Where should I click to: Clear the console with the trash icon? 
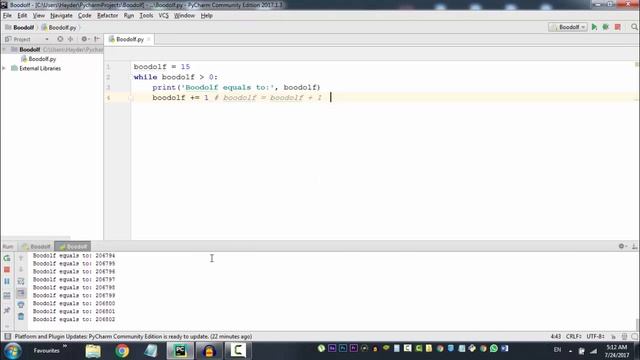[x=21, y=317]
